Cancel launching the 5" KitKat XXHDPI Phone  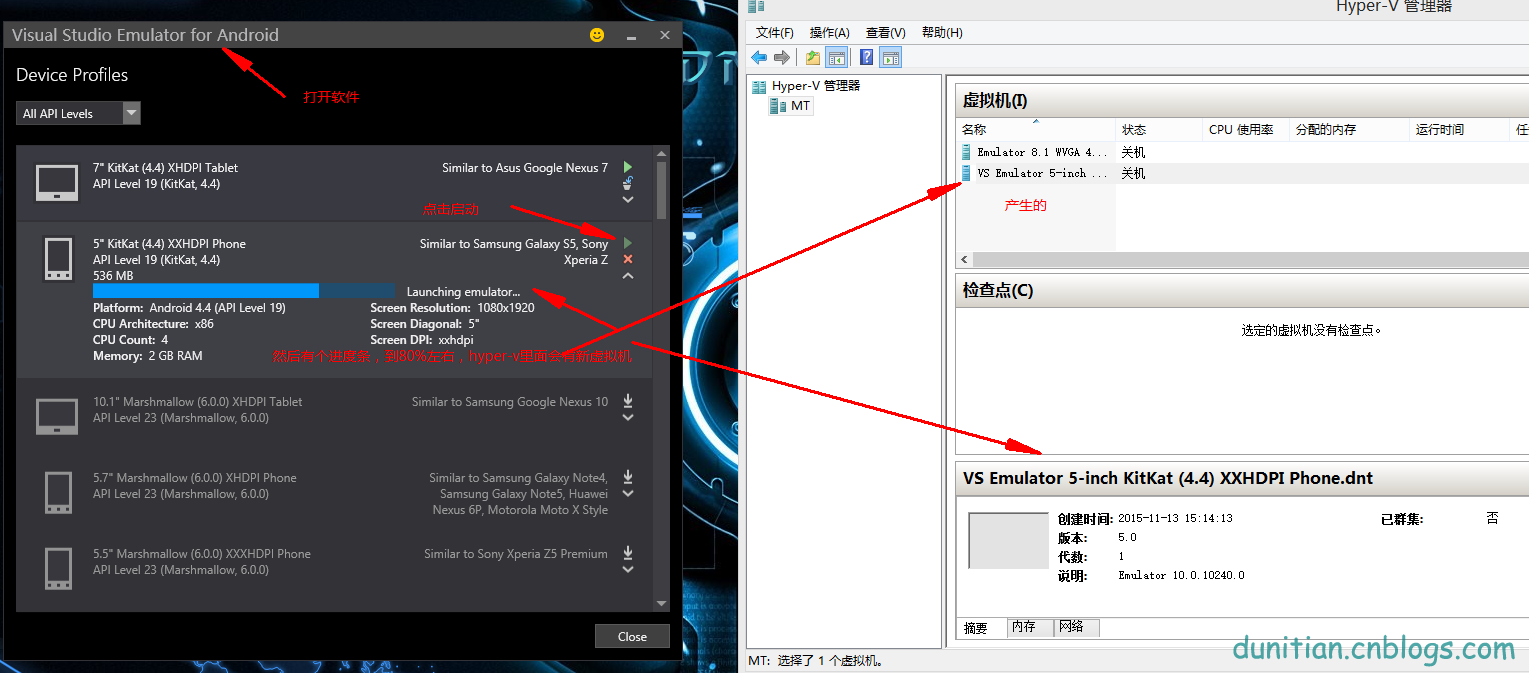click(627, 259)
